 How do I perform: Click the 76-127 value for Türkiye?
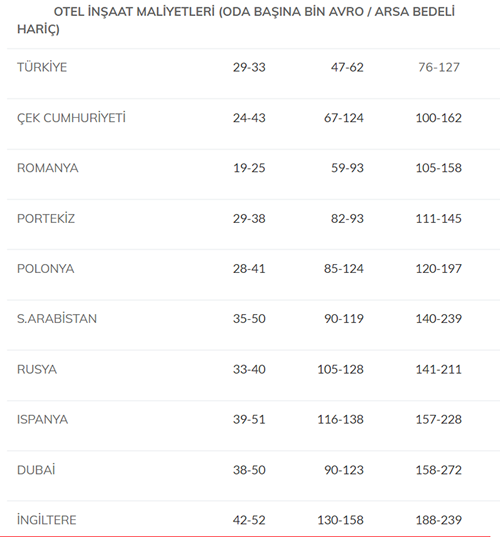click(x=439, y=67)
